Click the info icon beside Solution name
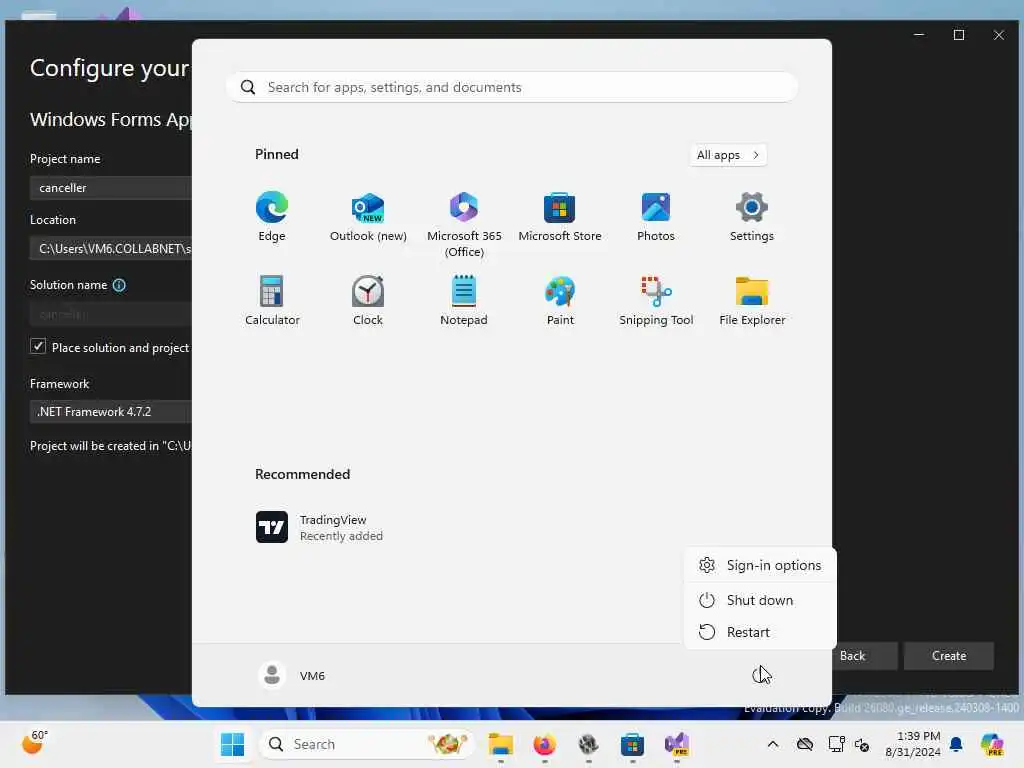Screen dimensions: 1024x768 (119, 285)
